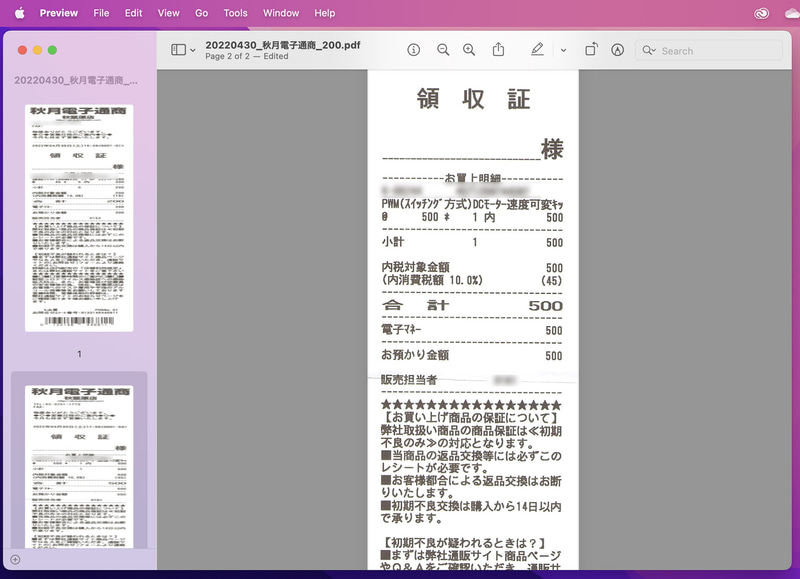This screenshot has width=800, height=579.
Task: Open the Help menu
Action: pyautogui.click(x=324, y=13)
